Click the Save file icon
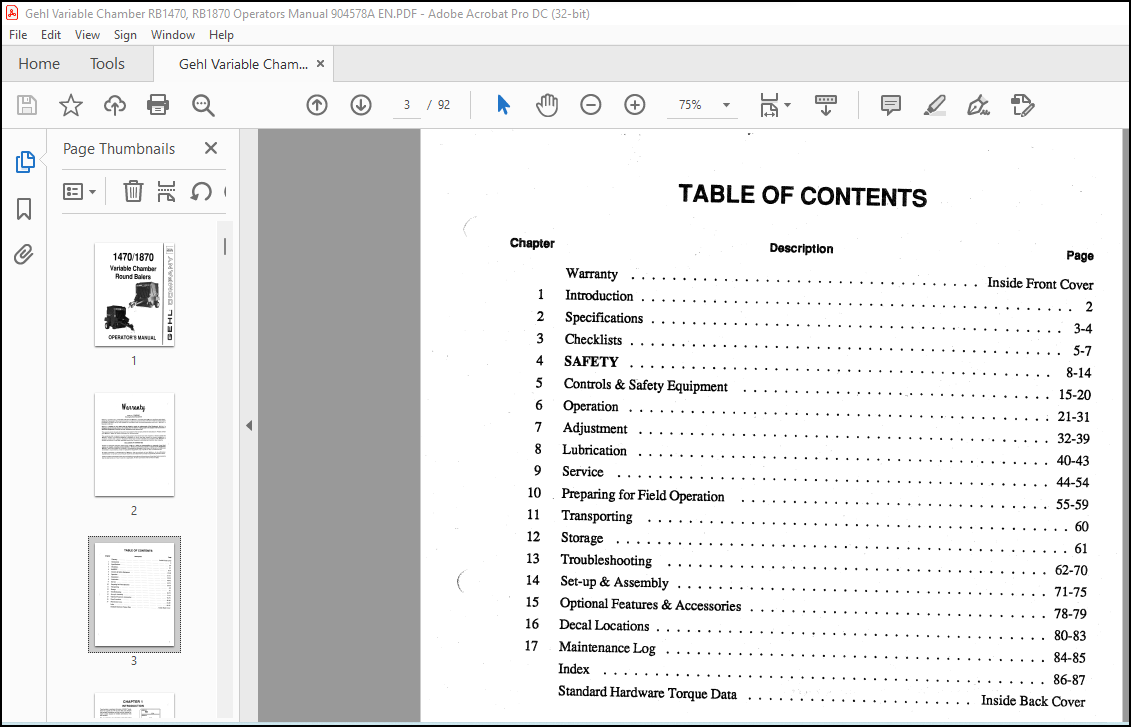This screenshot has width=1131, height=727. tap(27, 105)
